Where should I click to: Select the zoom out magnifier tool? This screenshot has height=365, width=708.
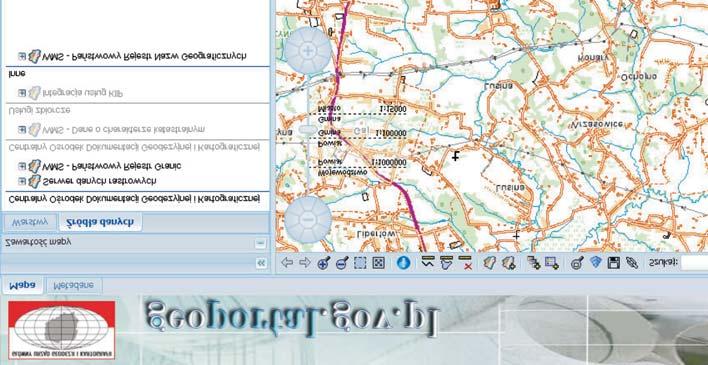(342, 263)
